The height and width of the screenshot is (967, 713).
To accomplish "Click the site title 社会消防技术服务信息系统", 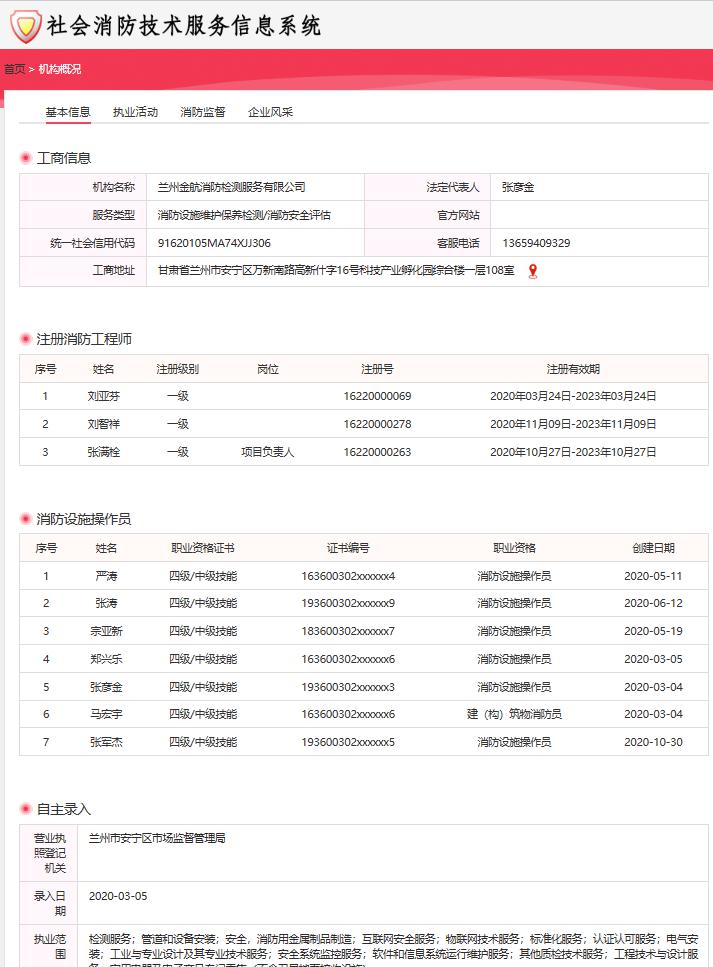I will click(x=184, y=26).
